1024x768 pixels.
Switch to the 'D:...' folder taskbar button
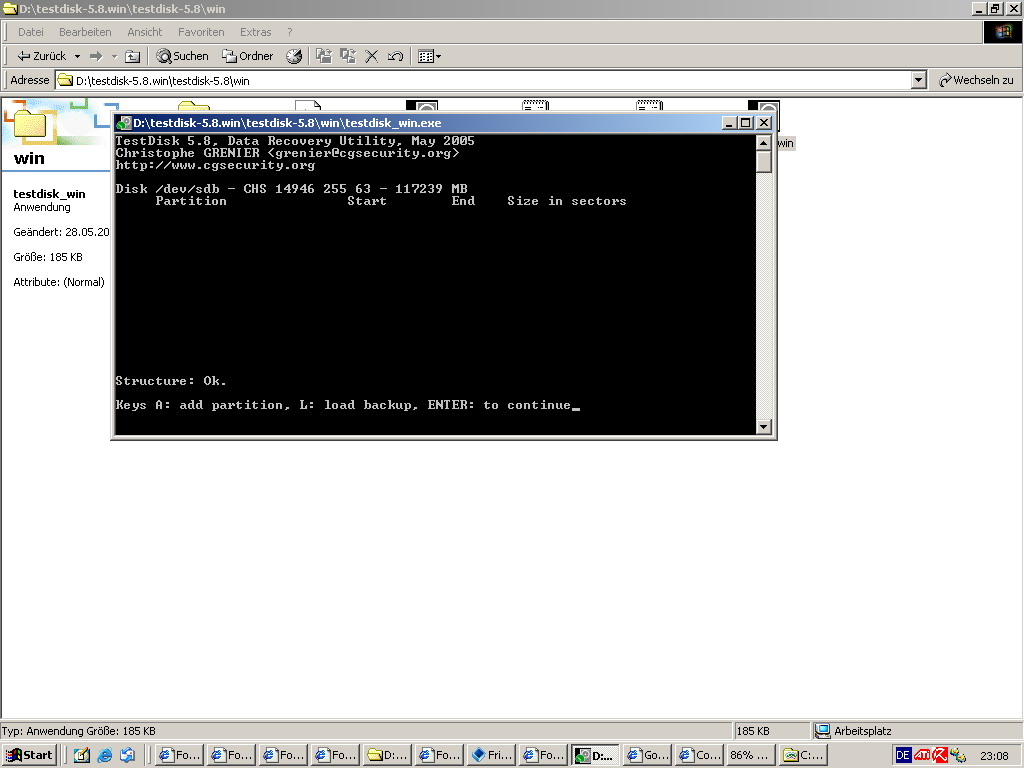(x=387, y=755)
